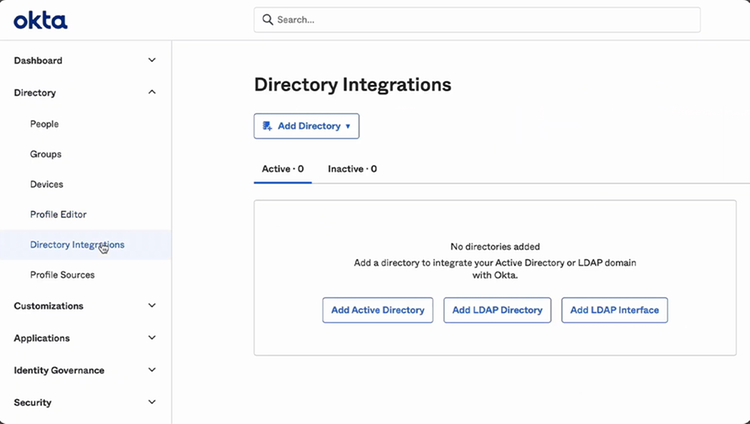
Task: Click the search magnifier icon
Action: tap(268, 20)
